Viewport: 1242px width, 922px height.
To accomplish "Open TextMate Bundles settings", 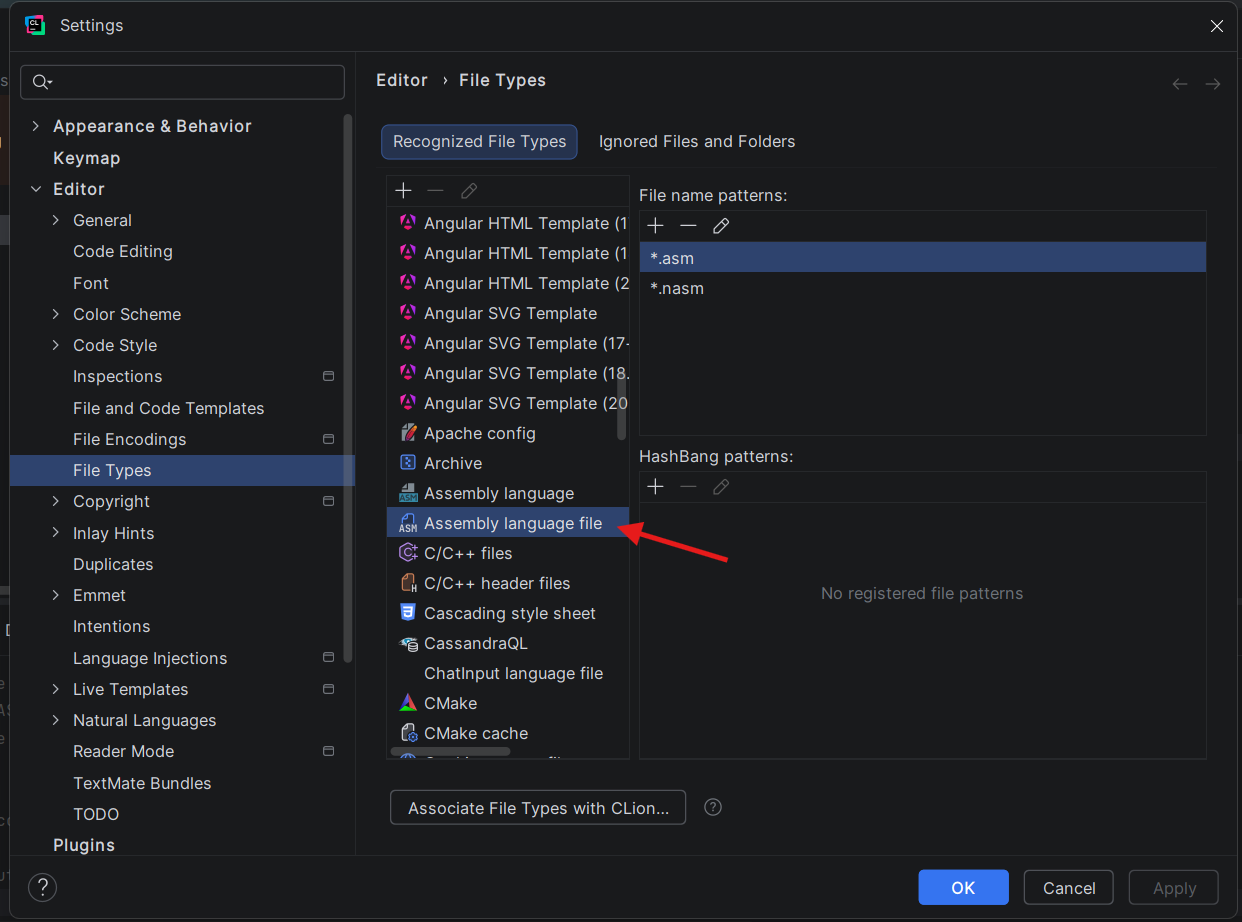I will coord(142,783).
